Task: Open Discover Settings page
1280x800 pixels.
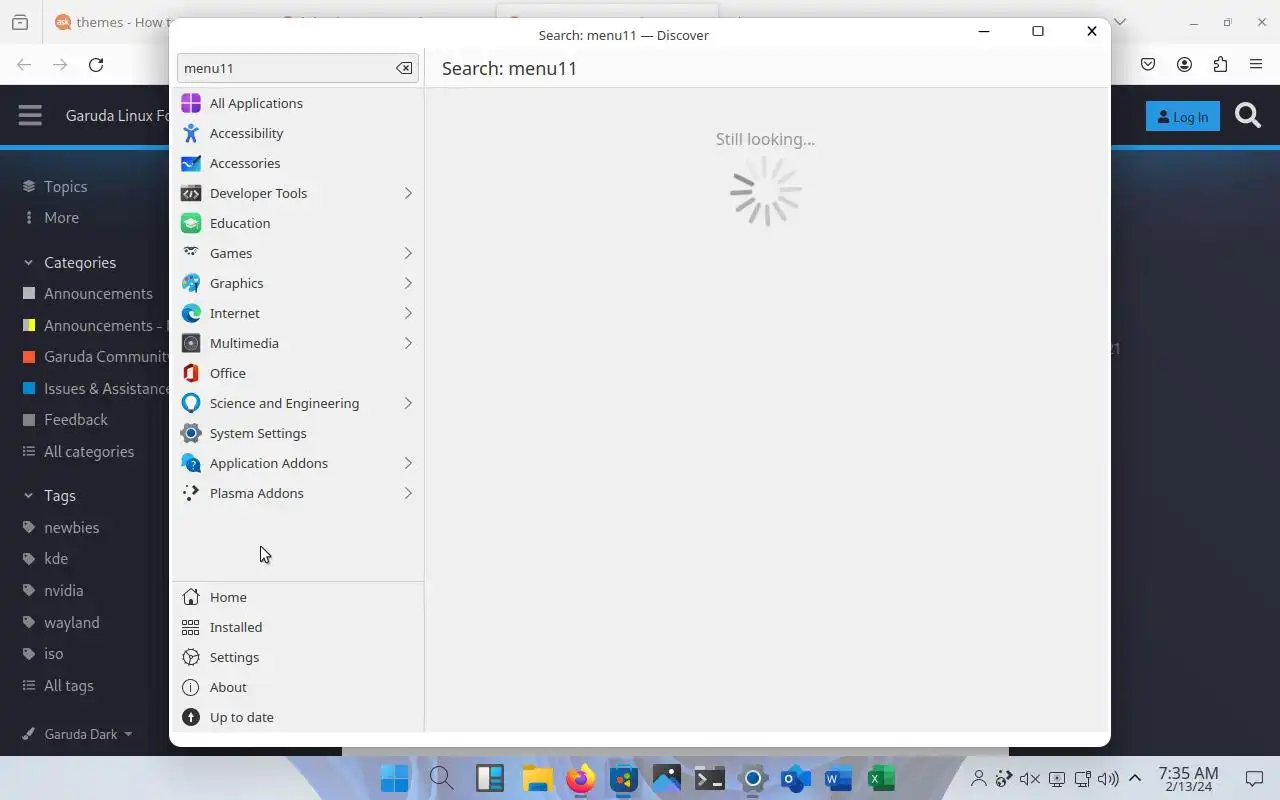Action: tap(298, 657)
